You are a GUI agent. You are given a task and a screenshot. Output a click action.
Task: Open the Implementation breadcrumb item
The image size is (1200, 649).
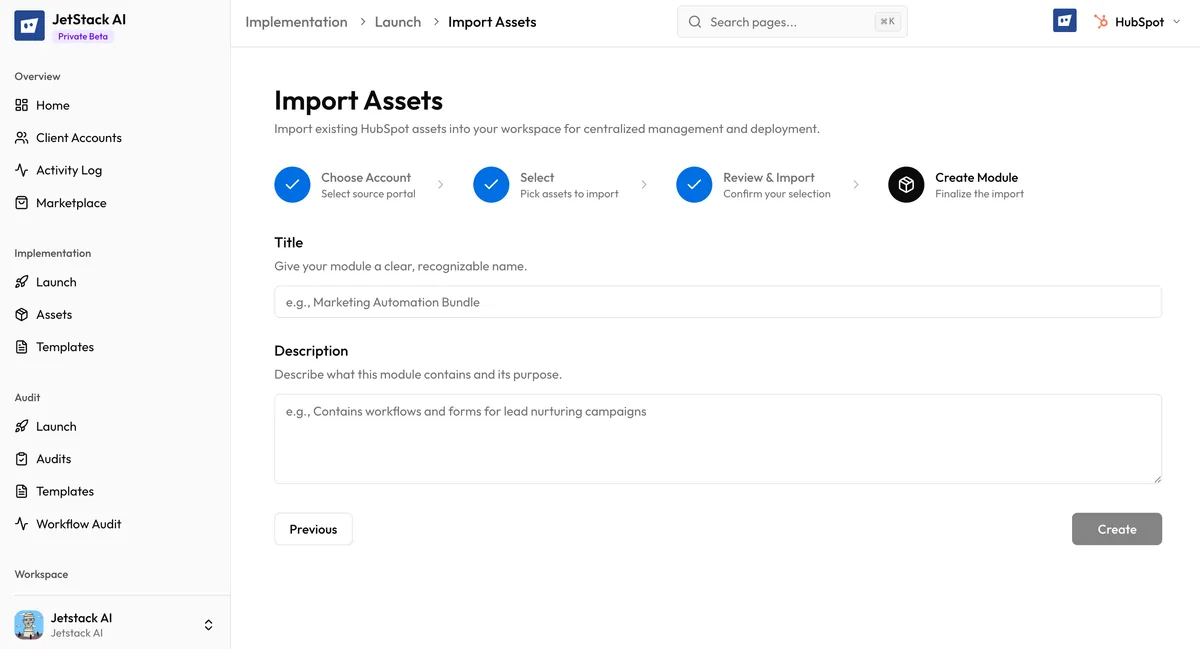coord(296,21)
